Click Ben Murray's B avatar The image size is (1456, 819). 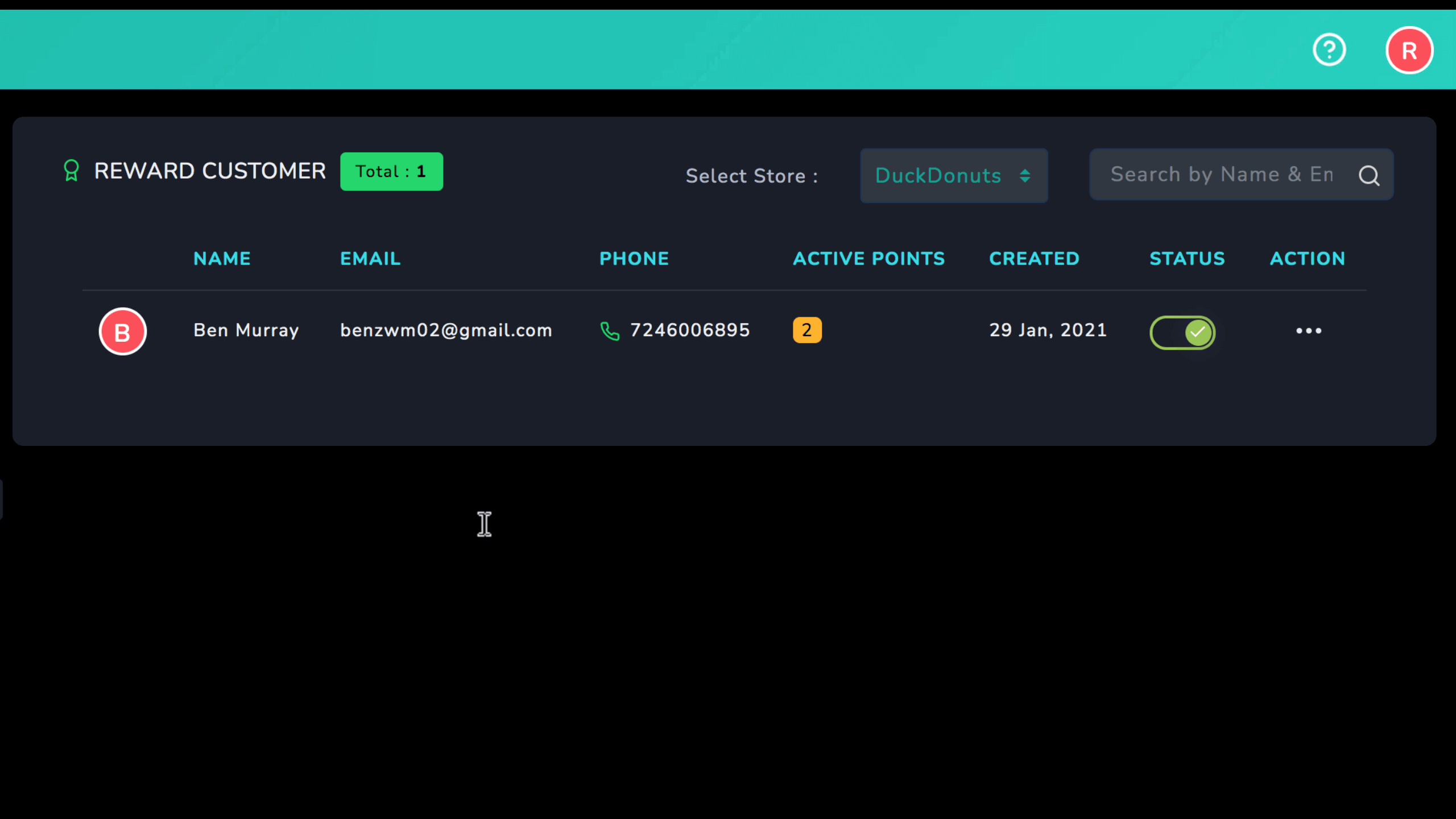click(x=122, y=332)
